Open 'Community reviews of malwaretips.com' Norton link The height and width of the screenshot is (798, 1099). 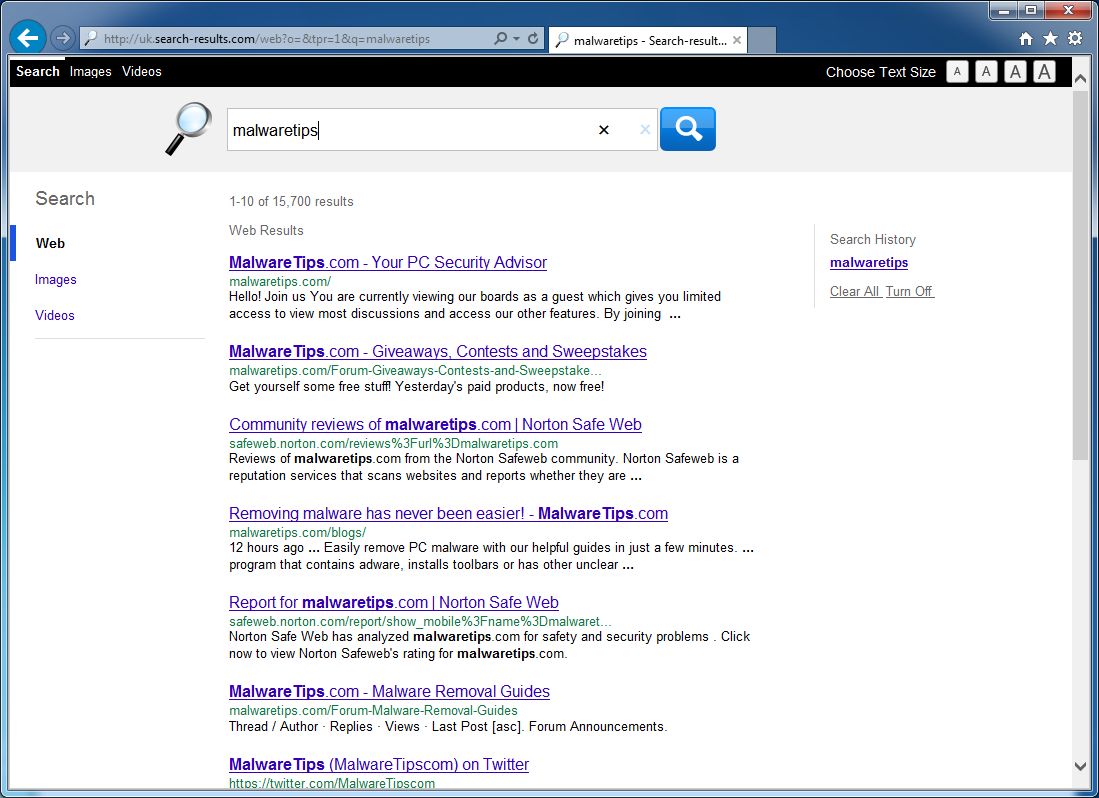(x=435, y=424)
